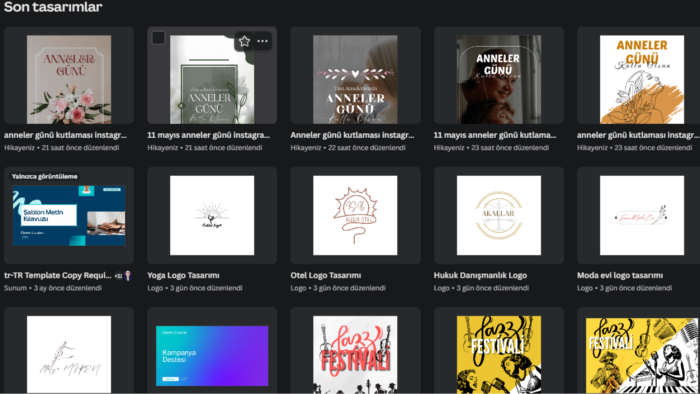Click Sunum • 3 ay önce düzenlendi
This screenshot has height=394, width=700.
pyautogui.click(x=53, y=288)
